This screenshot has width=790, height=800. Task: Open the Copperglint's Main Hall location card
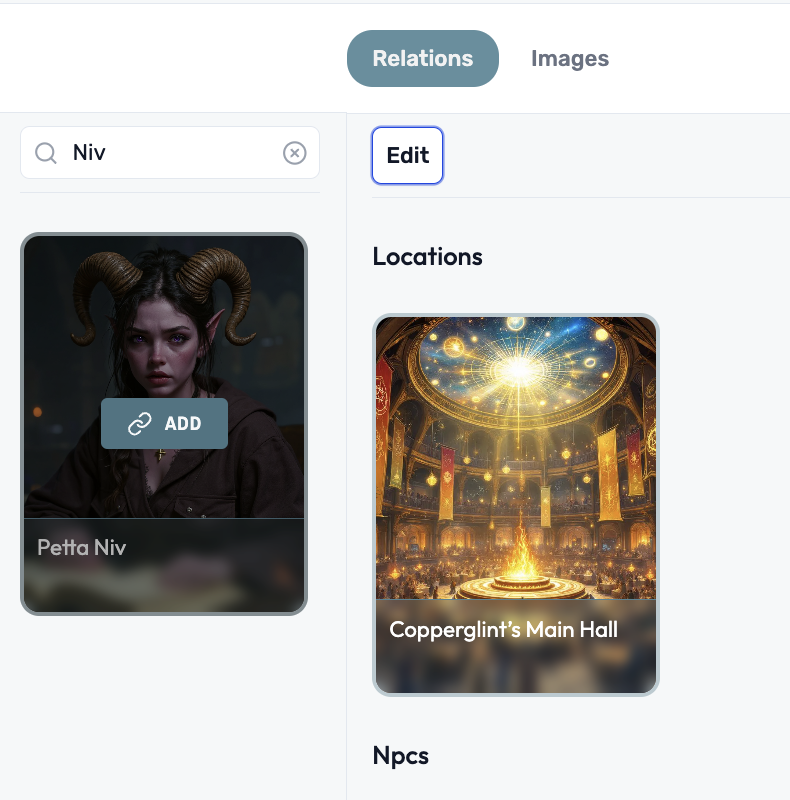[515, 460]
